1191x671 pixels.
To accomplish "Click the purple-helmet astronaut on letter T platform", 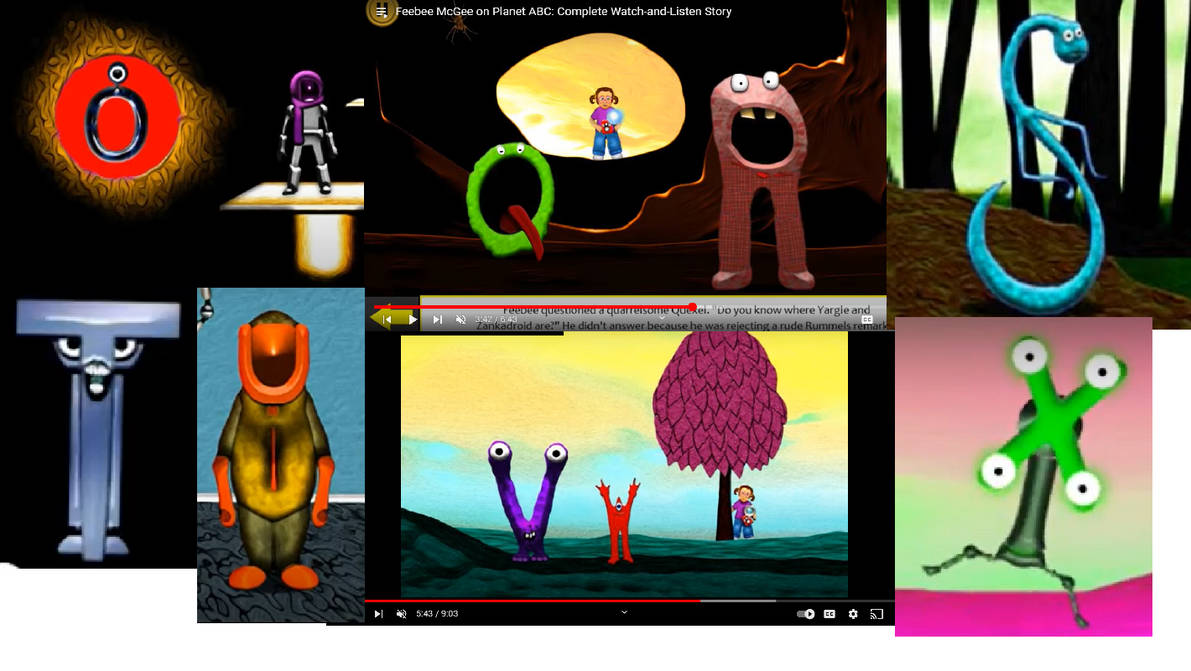I will pos(307,131).
